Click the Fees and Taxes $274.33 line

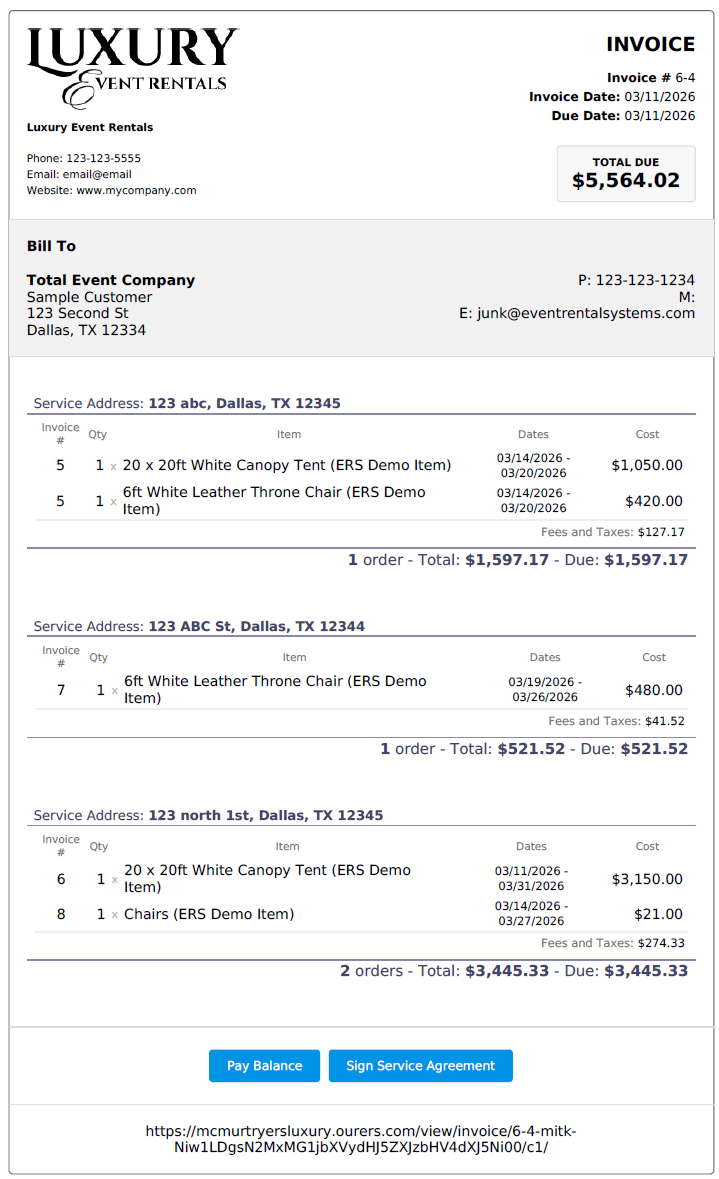612,943
